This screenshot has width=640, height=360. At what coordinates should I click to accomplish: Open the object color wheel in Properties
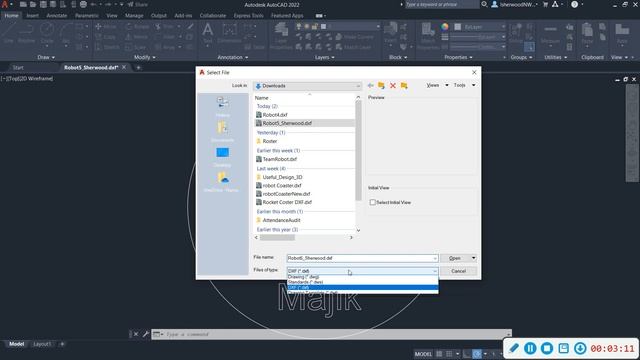coord(444,27)
